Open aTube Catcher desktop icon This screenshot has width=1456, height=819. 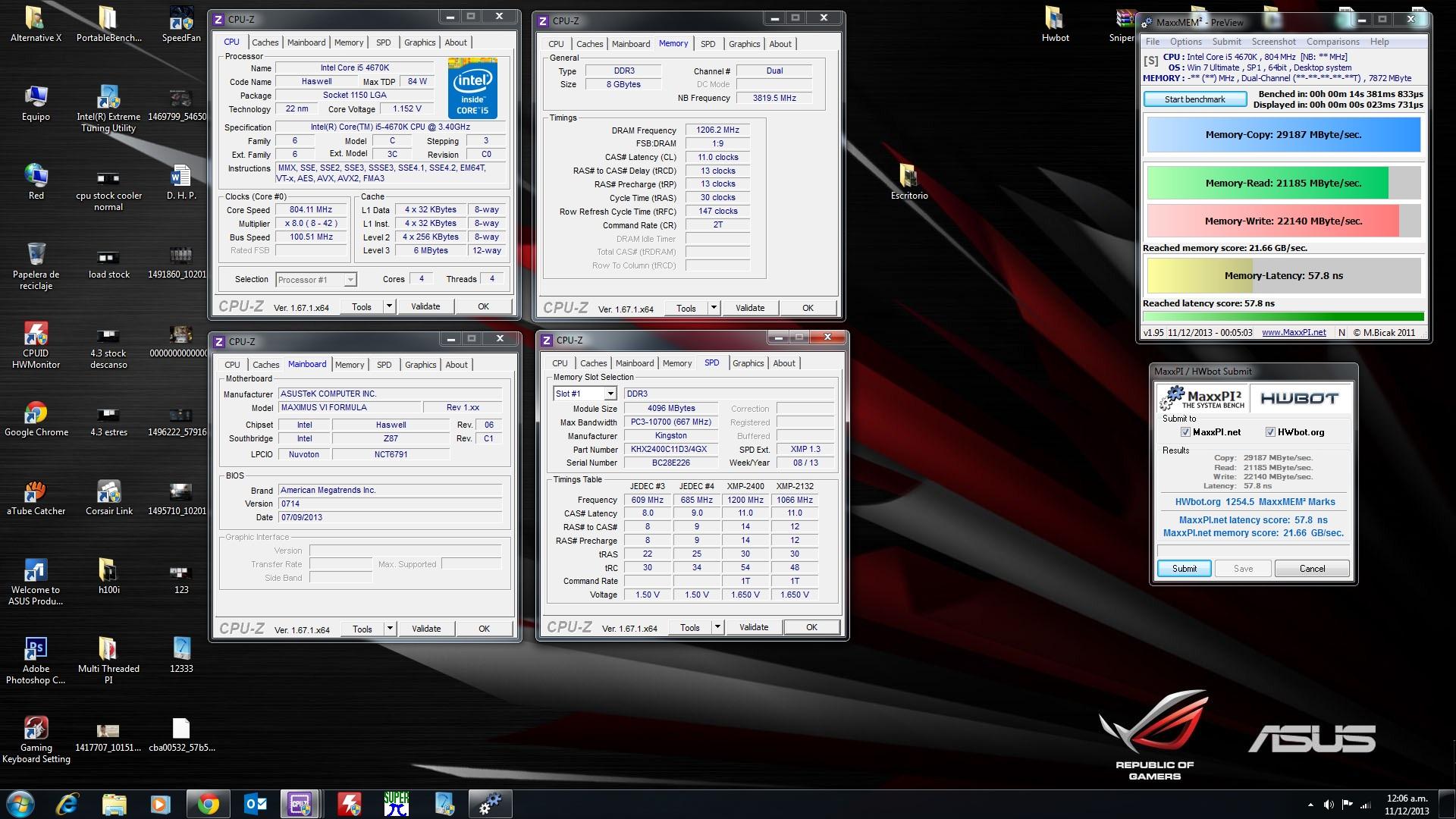[36, 497]
